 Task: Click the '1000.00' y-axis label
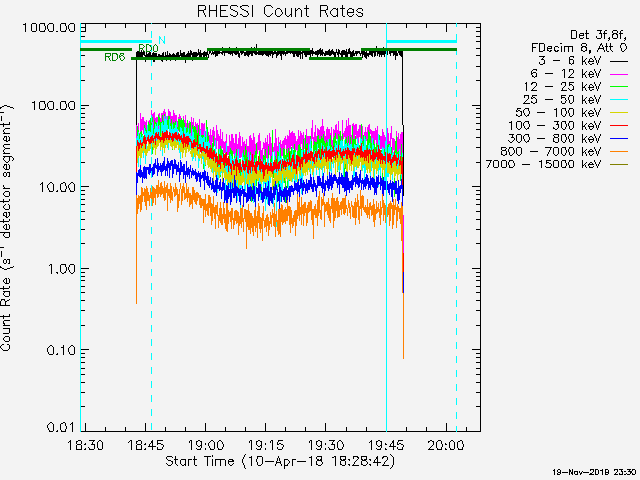pyautogui.click(x=49, y=28)
